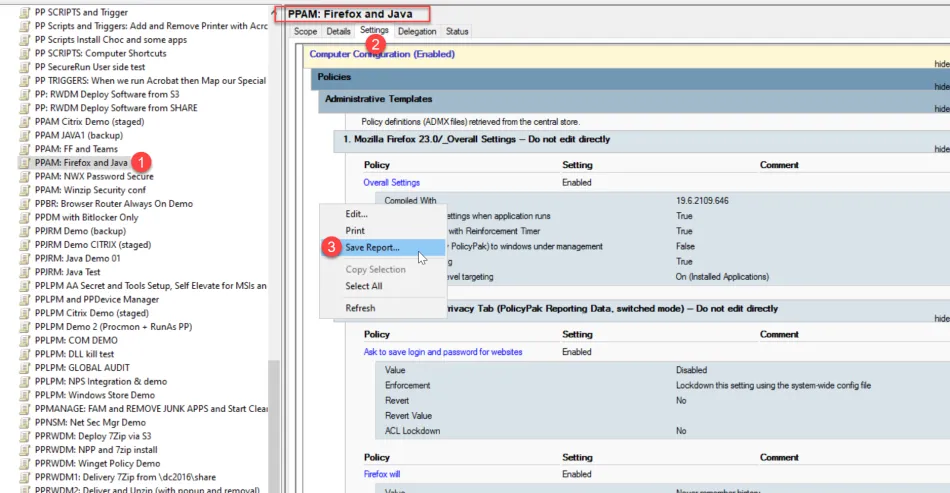Click the icon beside PPRWDM: Winget Policy Demo
Viewport: 950px width, 493px height.
coord(25,462)
